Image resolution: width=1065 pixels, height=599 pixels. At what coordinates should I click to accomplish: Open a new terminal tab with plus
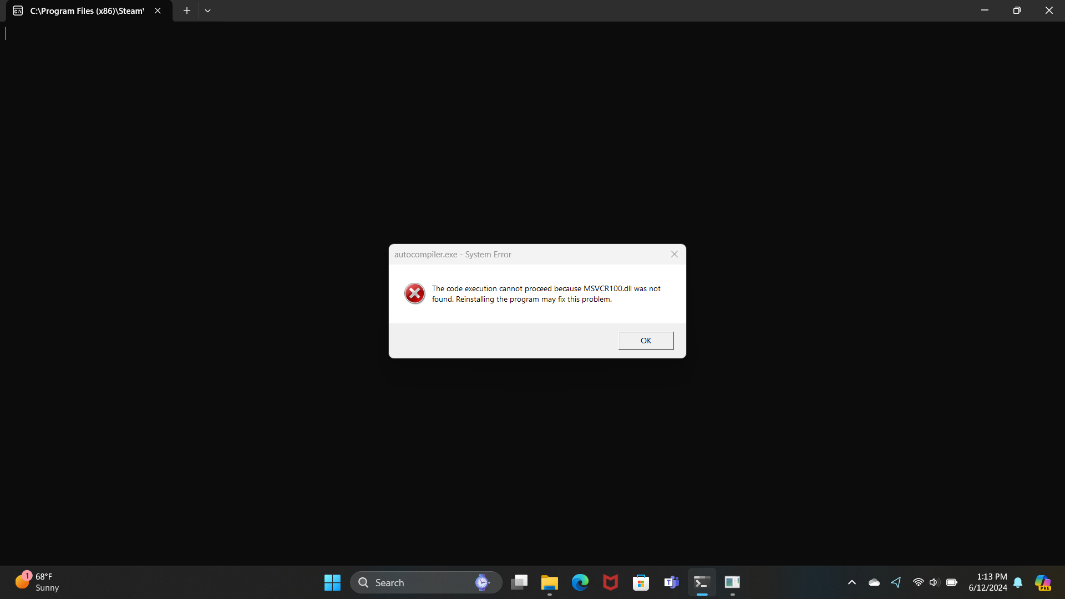[186, 10]
